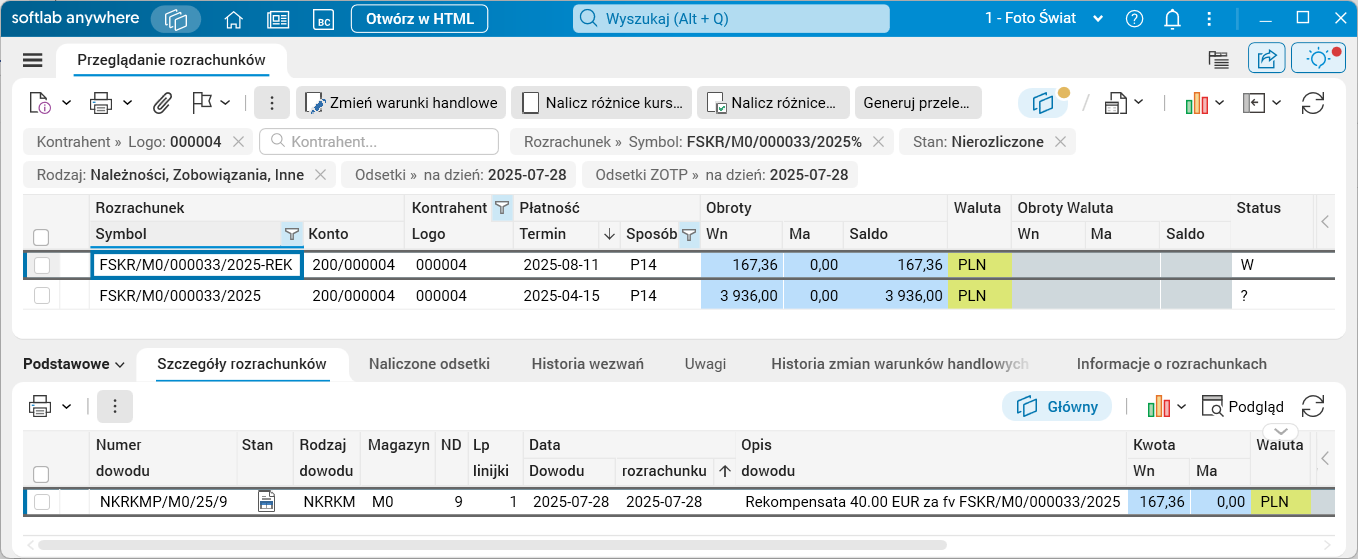Click the bar chart icon in details panel
Screen dimensions: 1358x559
pyautogui.click(x=1159, y=406)
